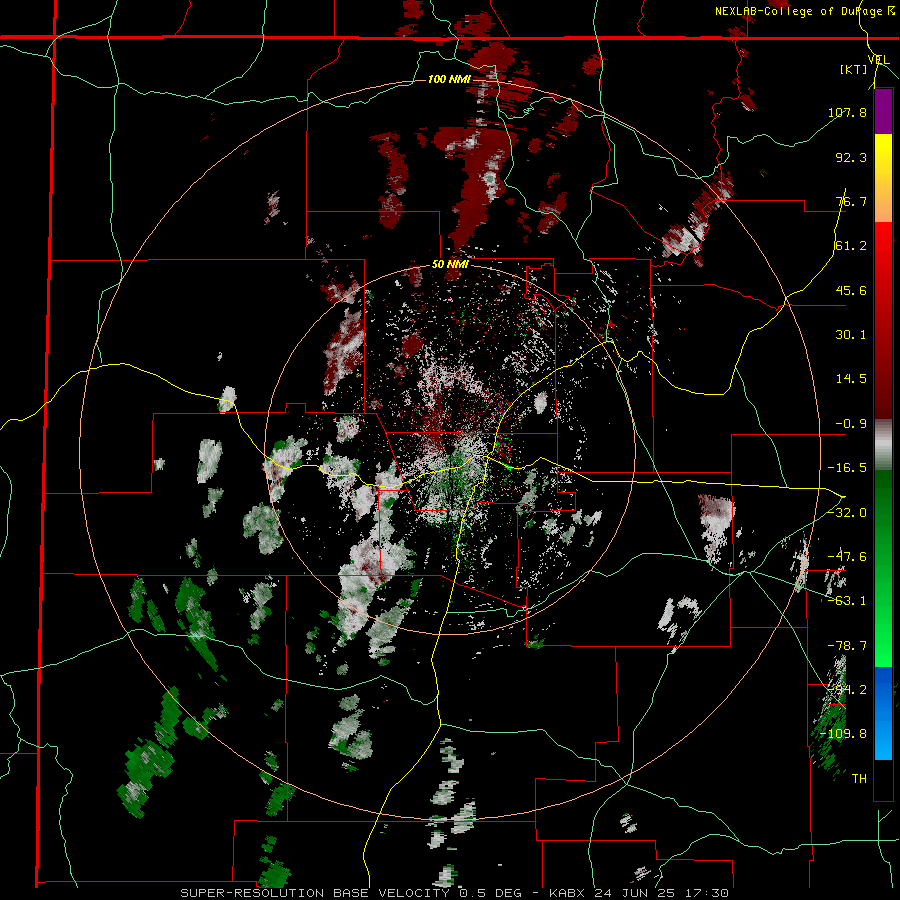Click the -47.6 velocity scale value
Viewport: 900px width, 900px height.
pyautogui.click(x=847, y=556)
